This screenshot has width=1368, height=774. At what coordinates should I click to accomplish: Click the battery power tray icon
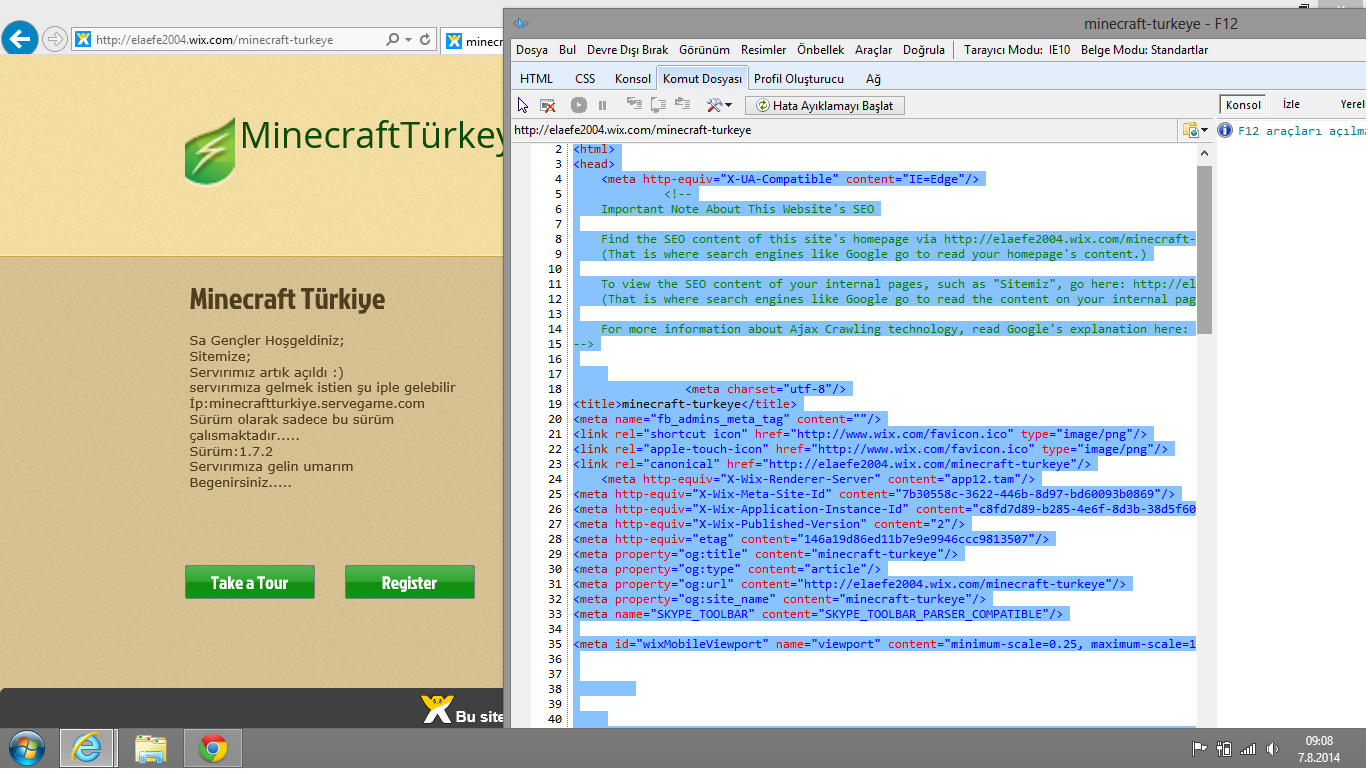pyautogui.click(x=1224, y=748)
